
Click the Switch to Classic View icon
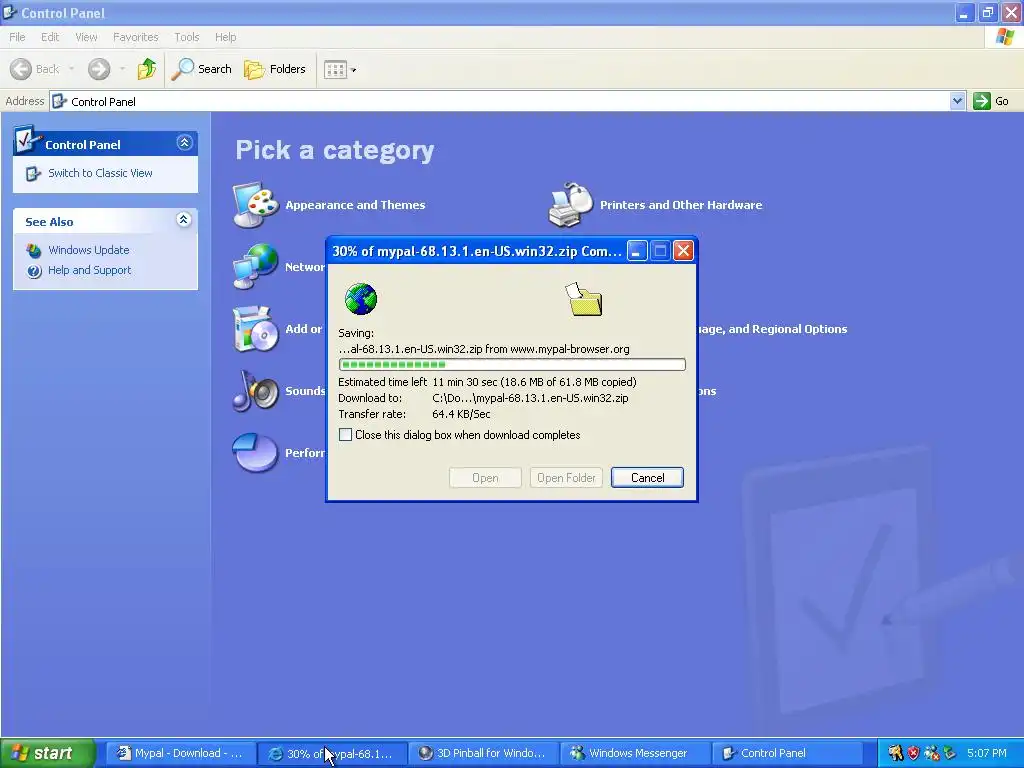[33, 174]
